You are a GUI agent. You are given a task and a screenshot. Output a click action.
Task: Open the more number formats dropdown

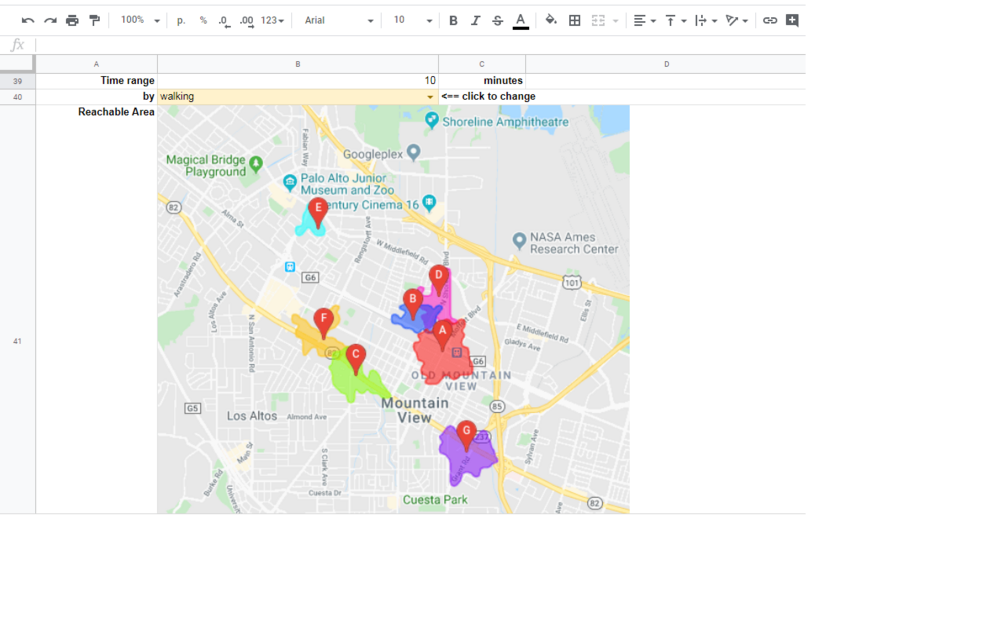[272, 21]
